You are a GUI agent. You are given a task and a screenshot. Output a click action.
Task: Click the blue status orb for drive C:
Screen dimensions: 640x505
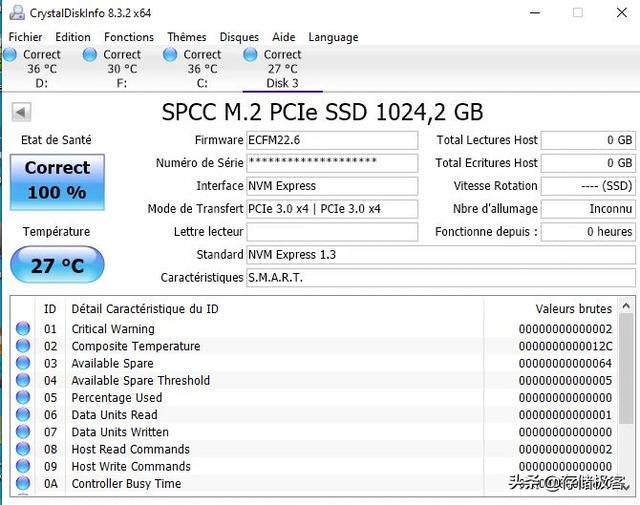pyautogui.click(x=170, y=54)
